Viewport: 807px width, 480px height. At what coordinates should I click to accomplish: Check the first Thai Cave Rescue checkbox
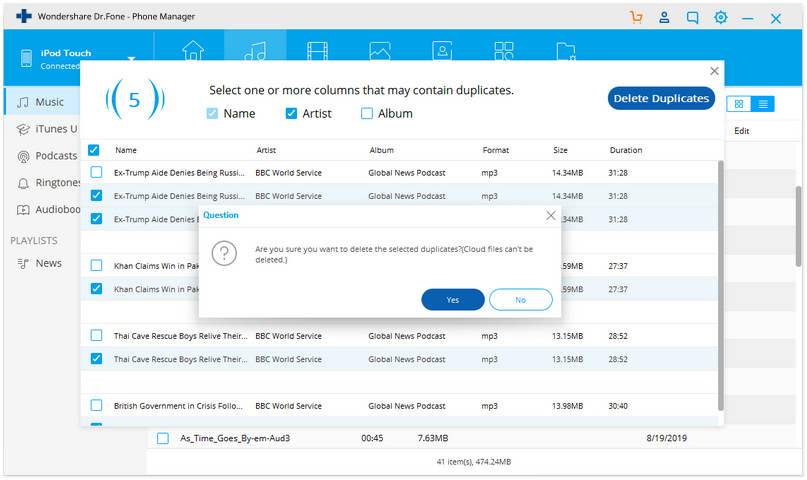click(96, 335)
